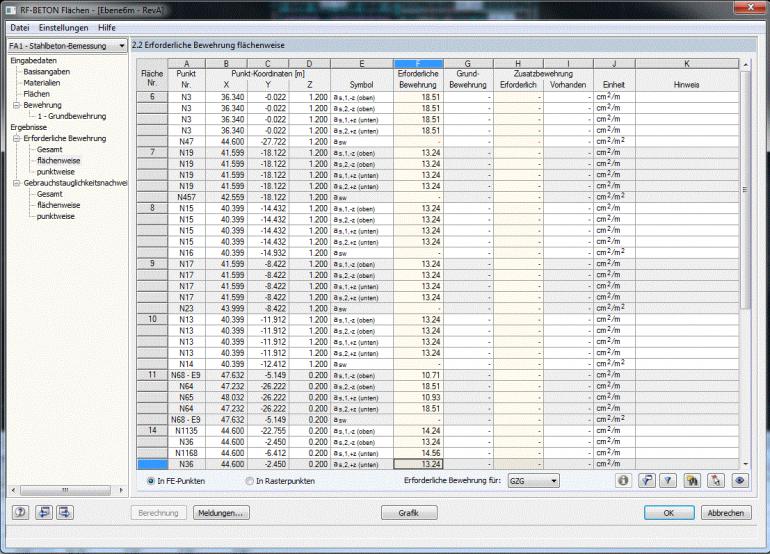Click column header F
770x554 pixels.
418,63
